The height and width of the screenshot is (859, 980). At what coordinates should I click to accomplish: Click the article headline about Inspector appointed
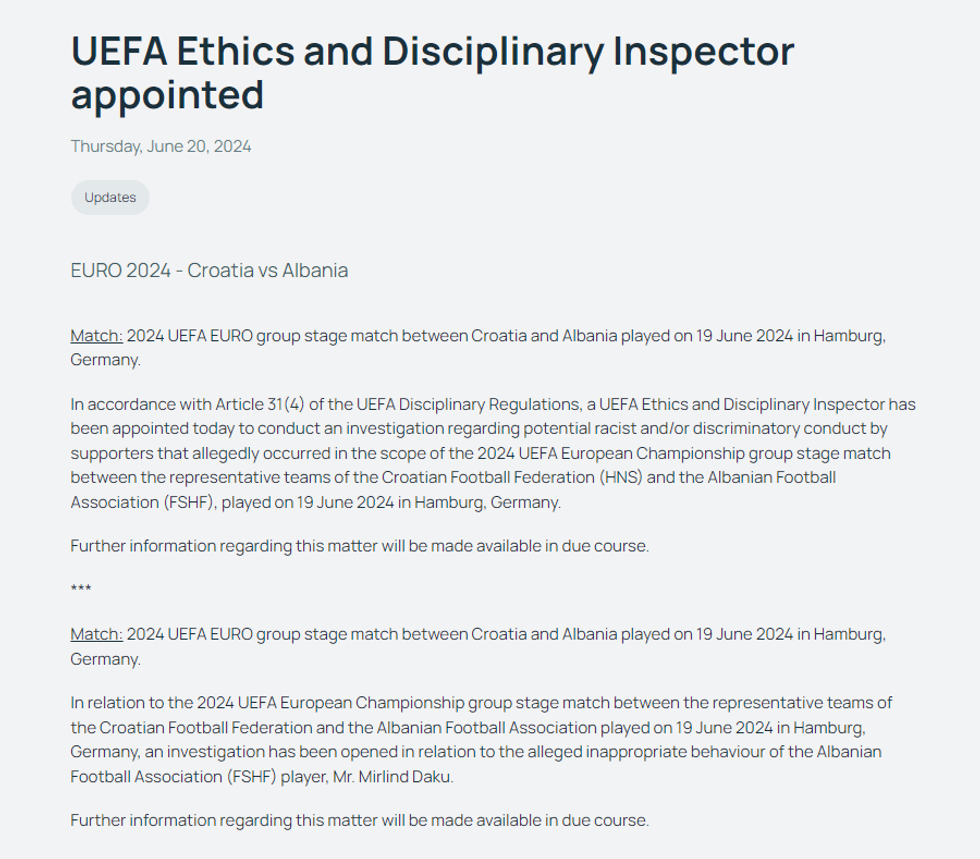tap(432, 73)
